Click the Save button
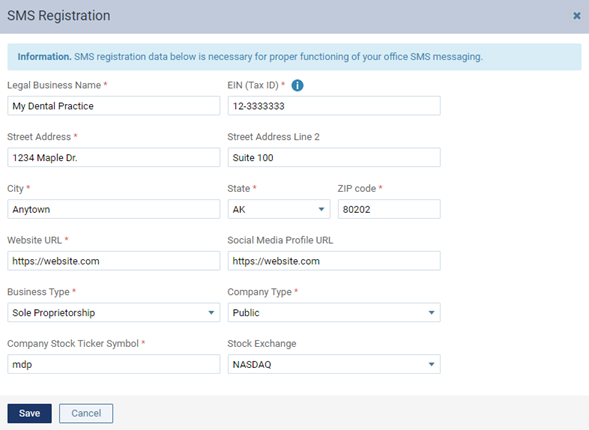 pyautogui.click(x=29, y=413)
